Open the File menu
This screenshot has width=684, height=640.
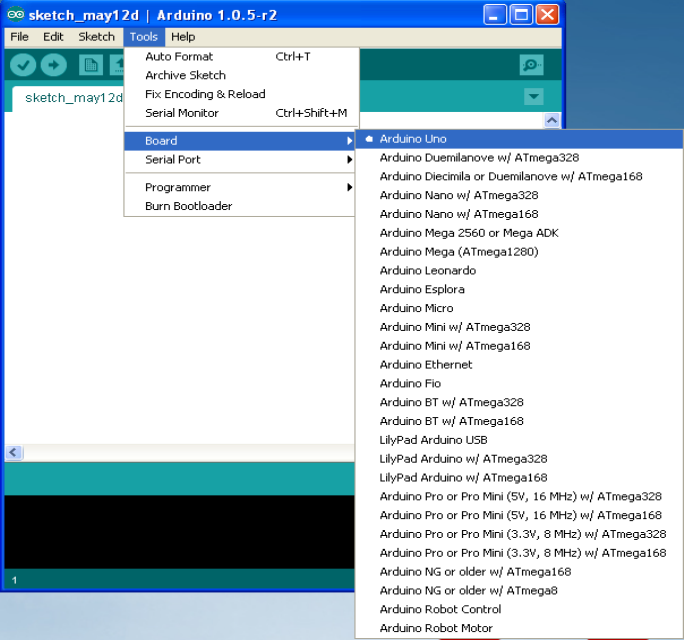point(20,37)
